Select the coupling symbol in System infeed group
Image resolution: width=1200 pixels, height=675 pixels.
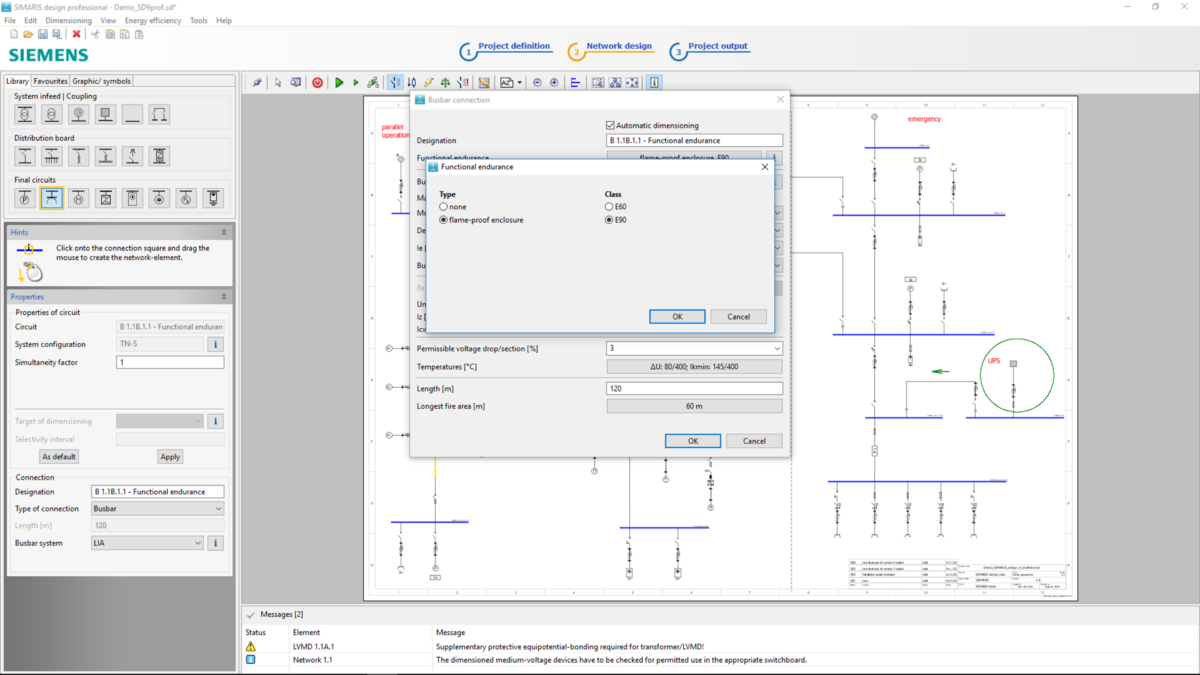(x=159, y=114)
